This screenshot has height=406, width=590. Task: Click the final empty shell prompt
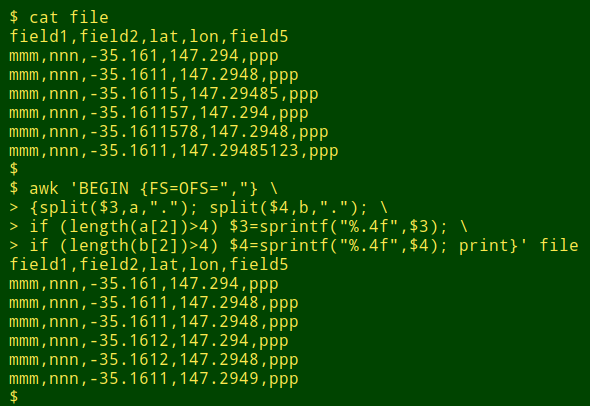point(14,397)
